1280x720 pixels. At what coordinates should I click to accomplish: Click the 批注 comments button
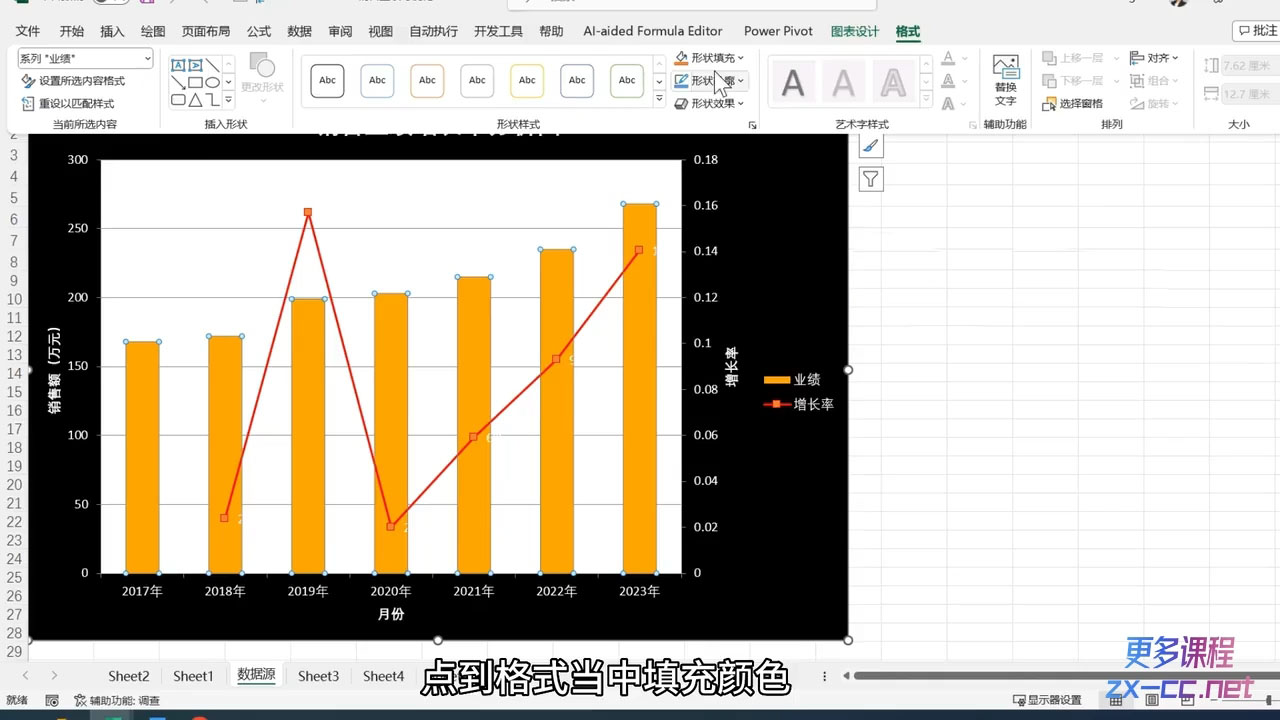[1257, 31]
